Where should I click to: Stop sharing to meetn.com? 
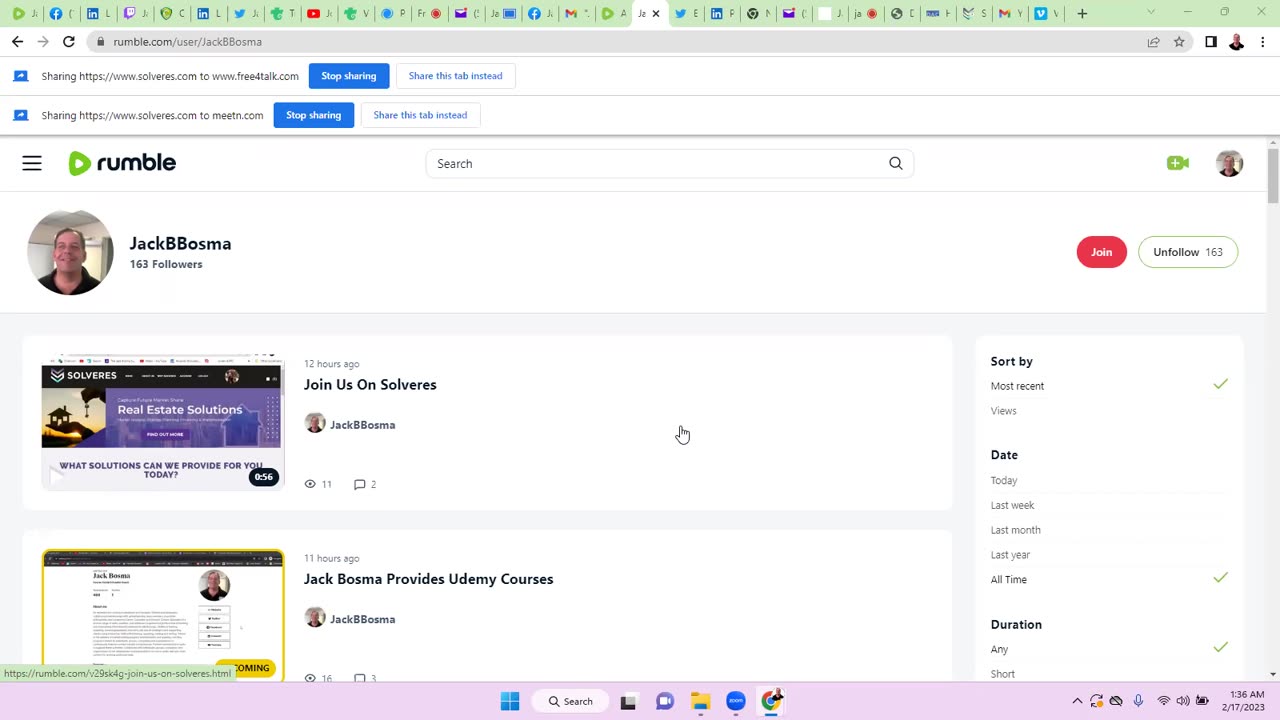click(313, 115)
